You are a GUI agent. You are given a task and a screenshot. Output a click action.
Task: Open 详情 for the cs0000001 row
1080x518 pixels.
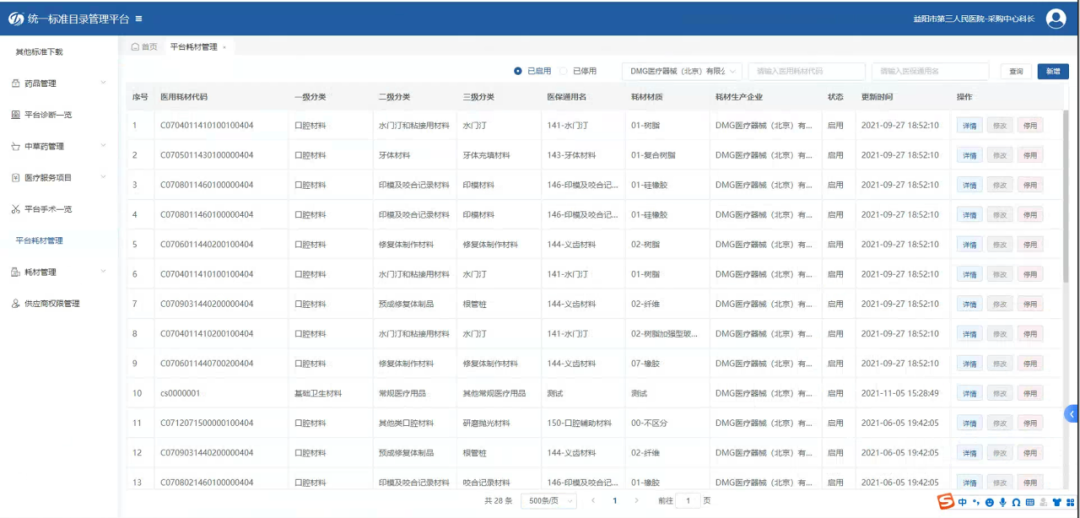click(969, 393)
